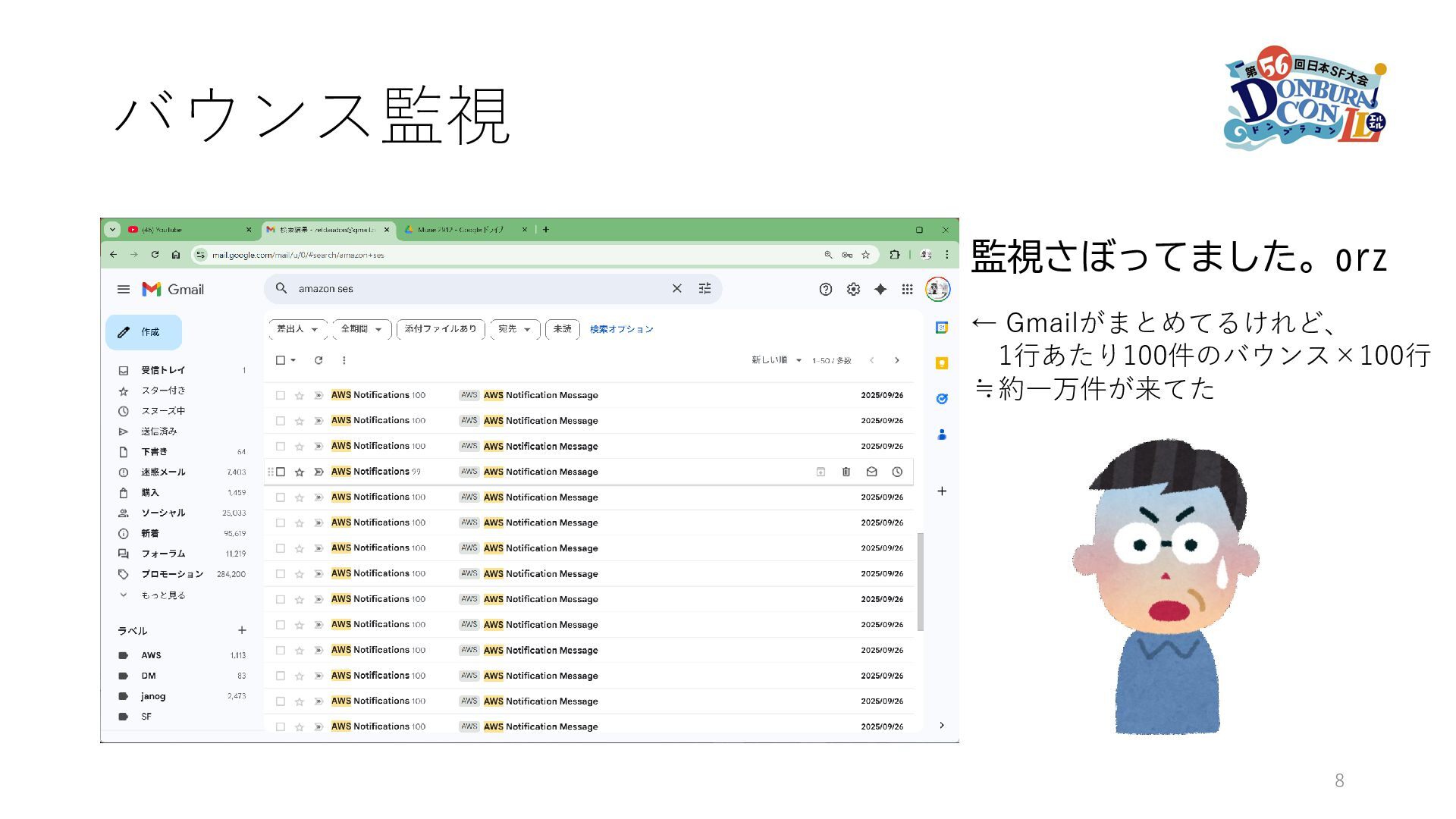
Task: Snooze the hovered email with the clock icon
Action: tap(897, 472)
